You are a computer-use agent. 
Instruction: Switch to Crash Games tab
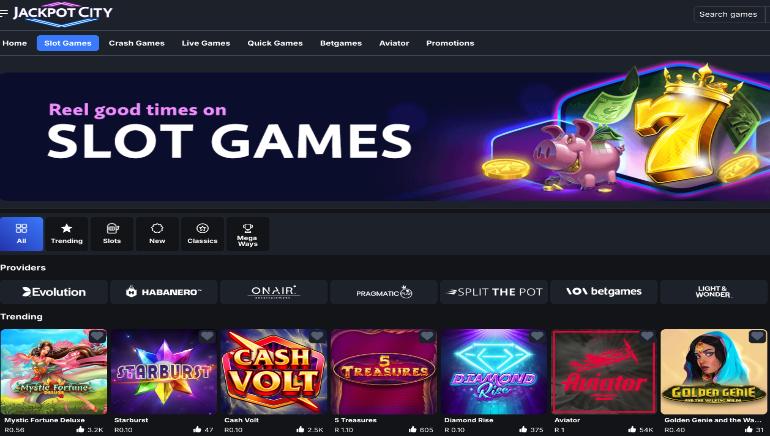coord(137,43)
